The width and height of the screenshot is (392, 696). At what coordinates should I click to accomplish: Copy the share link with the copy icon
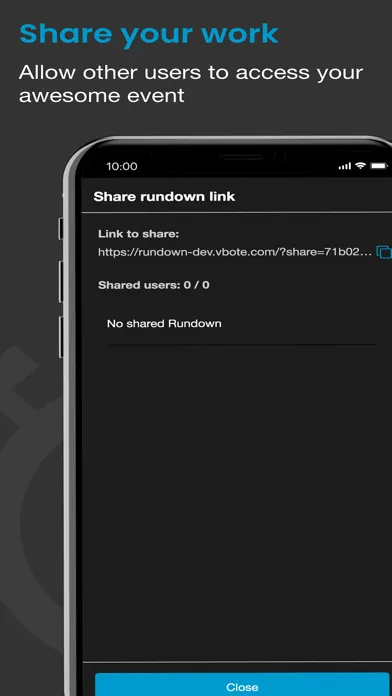click(384, 252)
